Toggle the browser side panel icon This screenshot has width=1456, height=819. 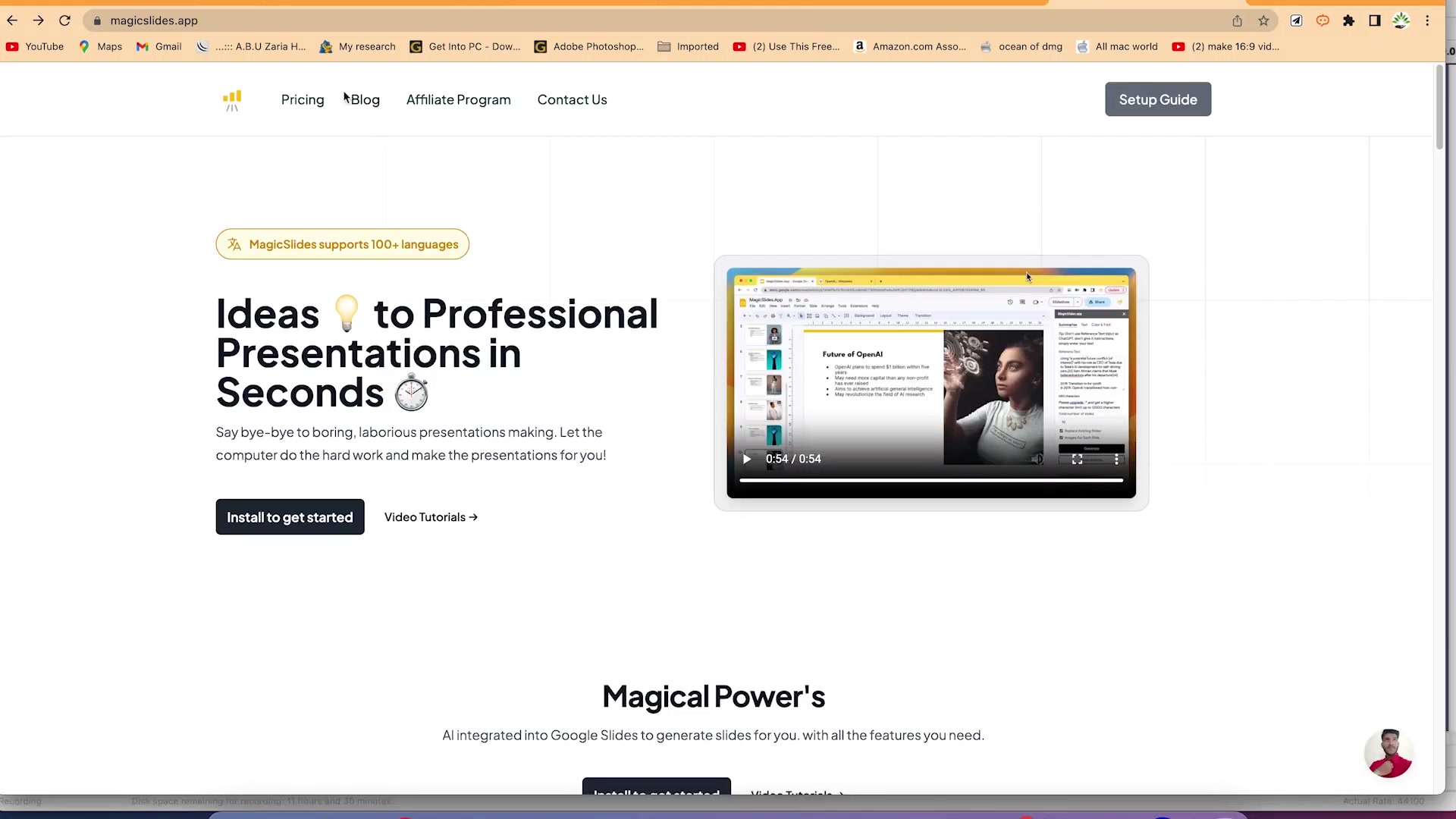[x=1374, y=20]
